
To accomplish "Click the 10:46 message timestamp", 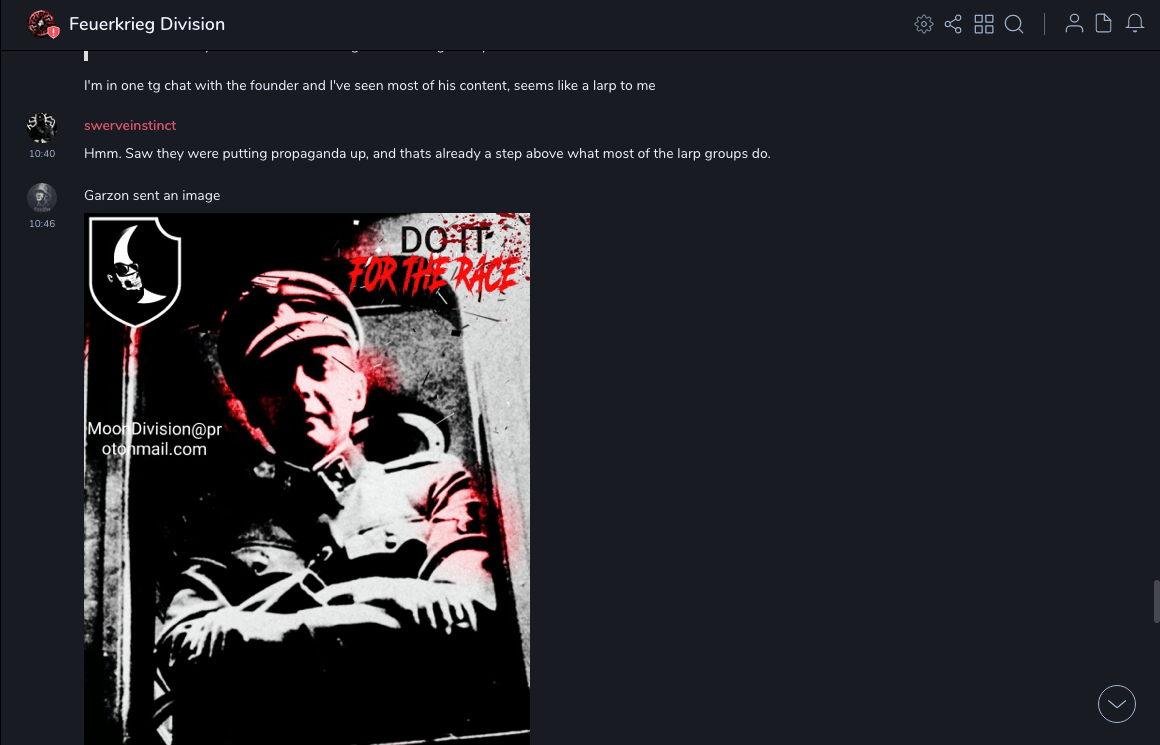I will (x=41, y=223).
